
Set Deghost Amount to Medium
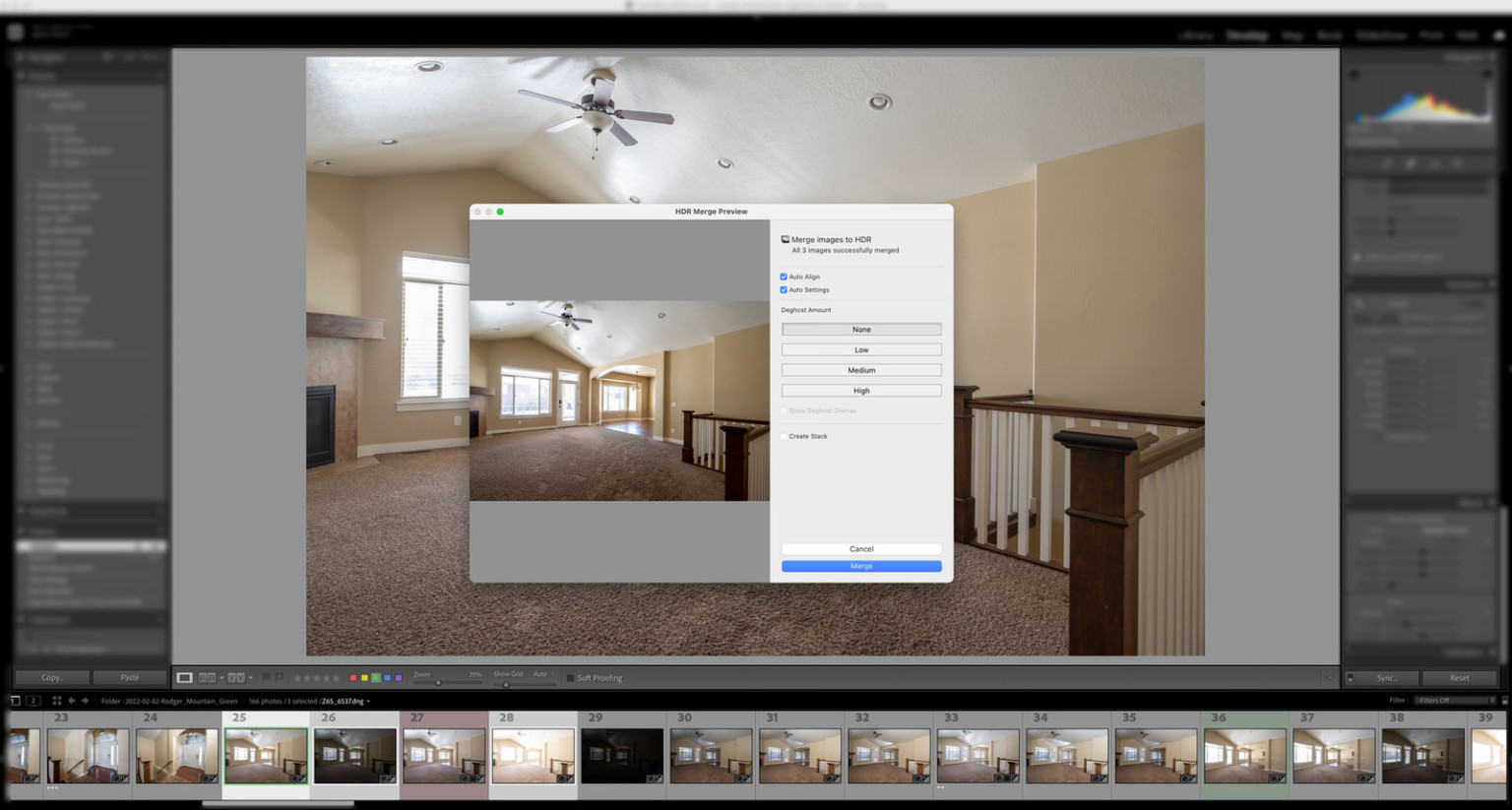point(860,369)
